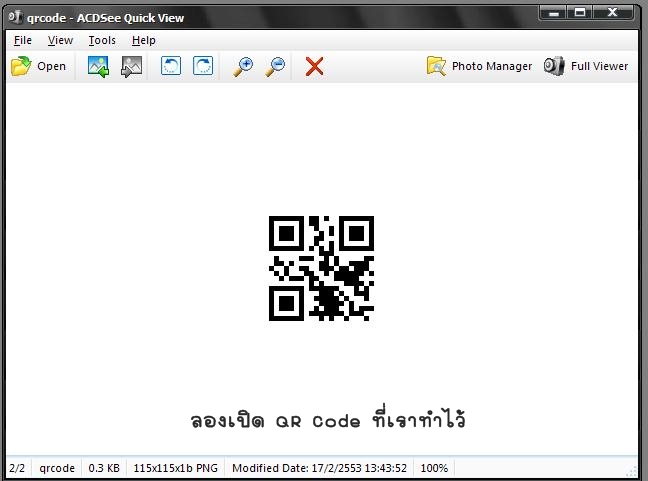The height and width of the screenshot is (481, 648).
Task: Click the Full Viewer camera icon
Action: (554, 66)
